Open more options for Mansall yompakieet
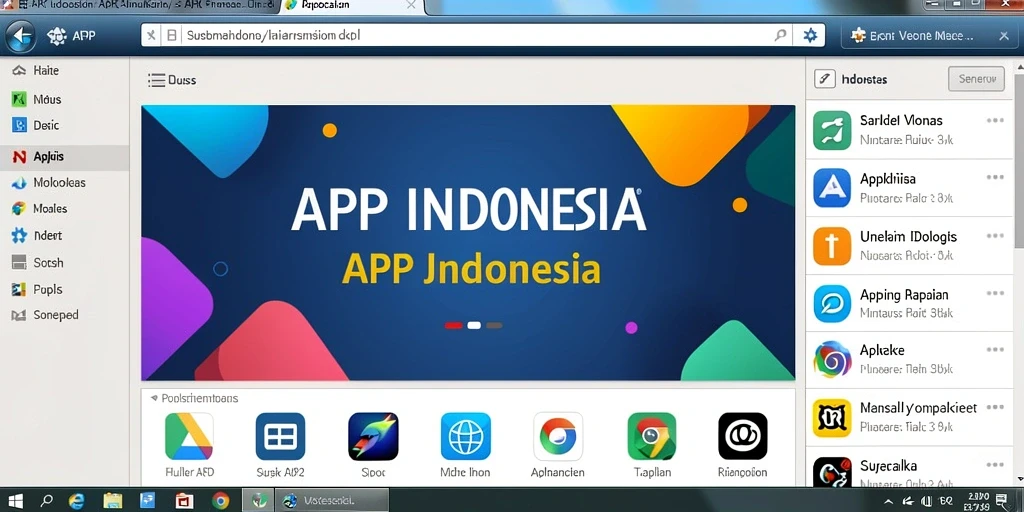 click(995, 407)
